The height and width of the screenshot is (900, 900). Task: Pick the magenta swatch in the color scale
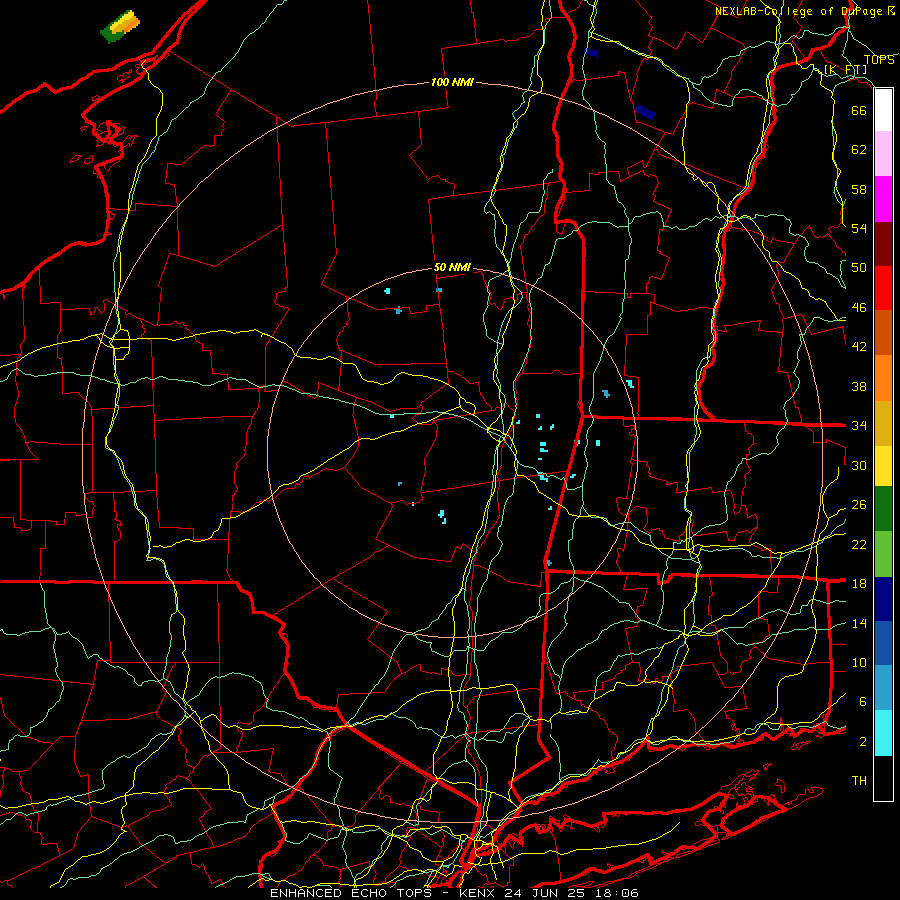(x=883, y=199)
